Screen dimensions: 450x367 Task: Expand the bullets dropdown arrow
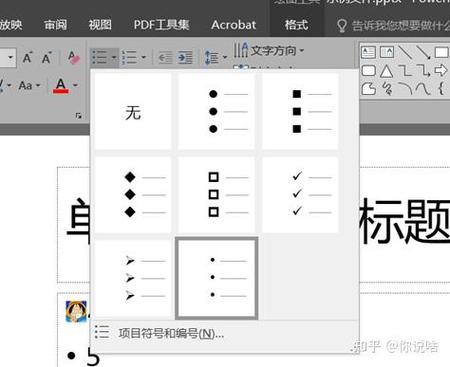coord(114,58)
